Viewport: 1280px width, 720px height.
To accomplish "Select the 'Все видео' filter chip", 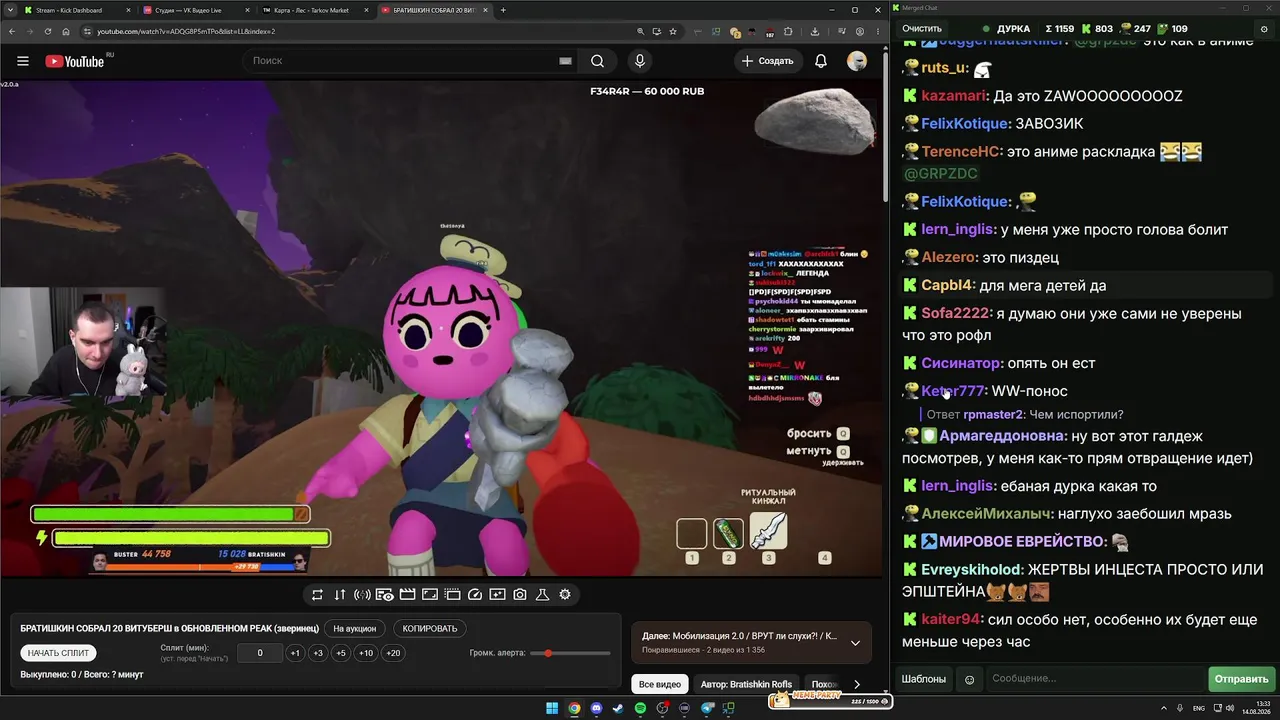I will [660, 684].
